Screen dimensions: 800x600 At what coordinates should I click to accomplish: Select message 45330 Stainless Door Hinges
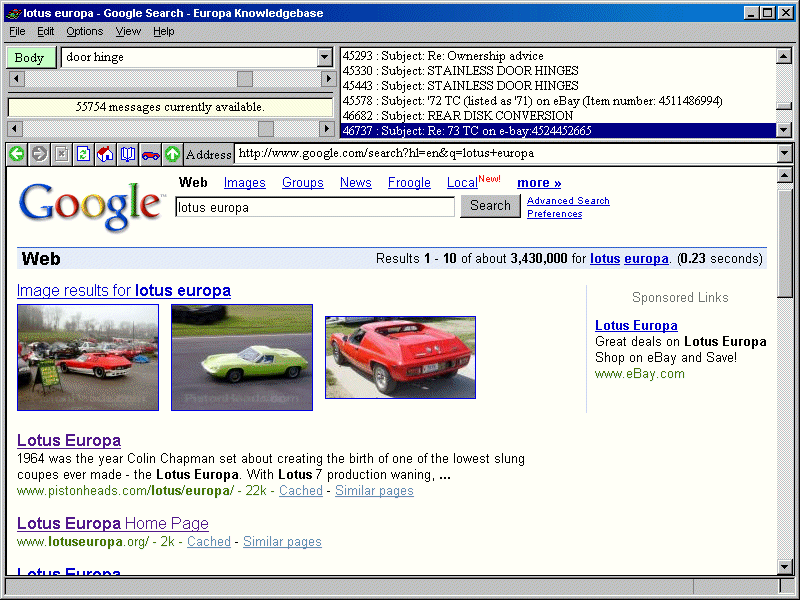coord(460,71)
